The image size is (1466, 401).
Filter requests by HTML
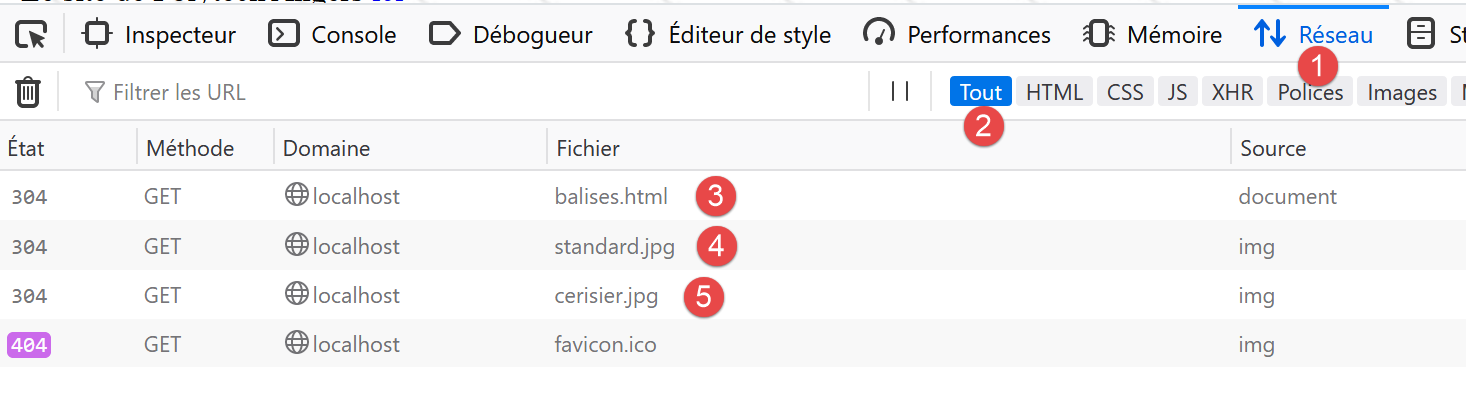(x=1054, y=92)
